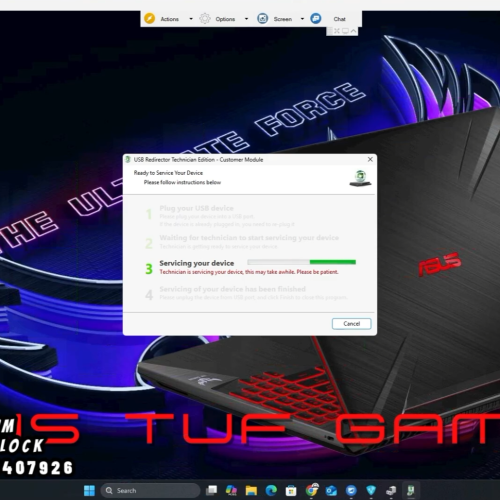Image resolution: width=500 pixels, height=500 pixels.
Task: Cancel the USB Redirector servicing dialog
Action: point(351,324)
